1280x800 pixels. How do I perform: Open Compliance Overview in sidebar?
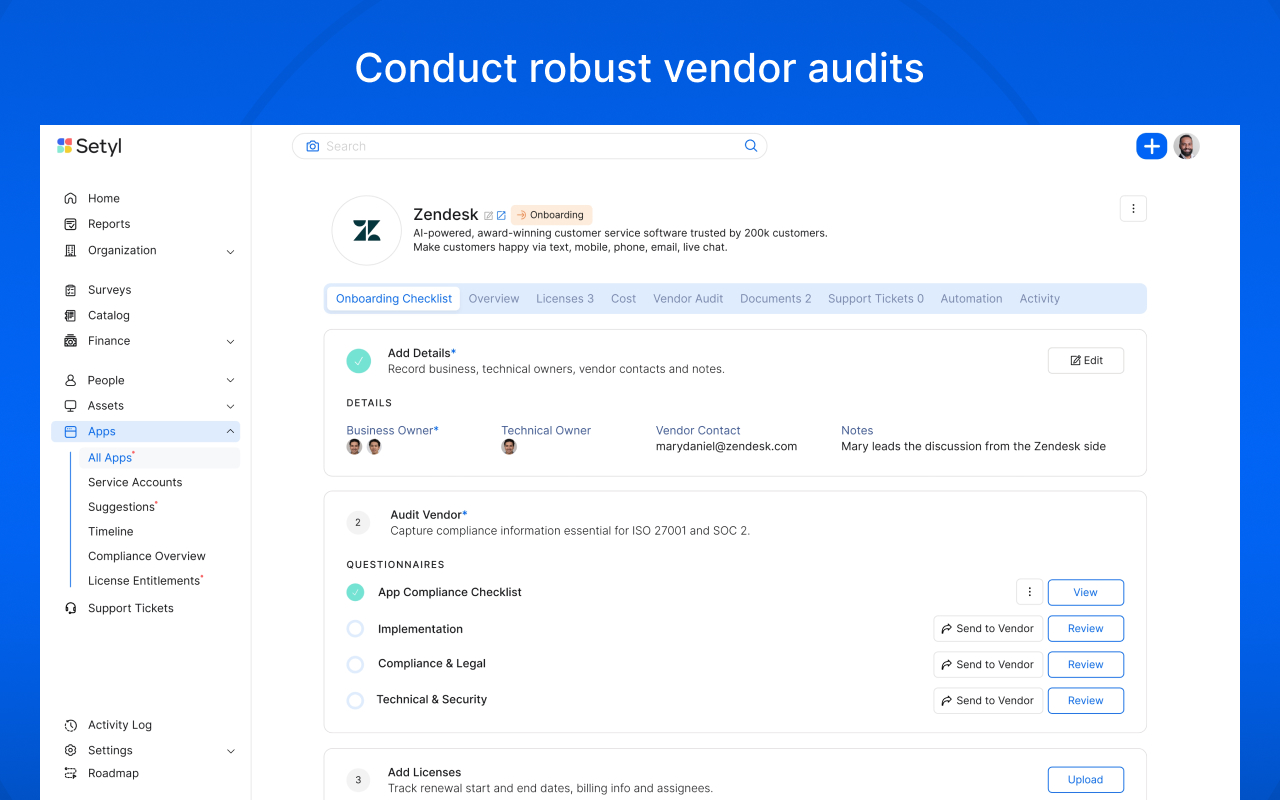tap(147, 556)
